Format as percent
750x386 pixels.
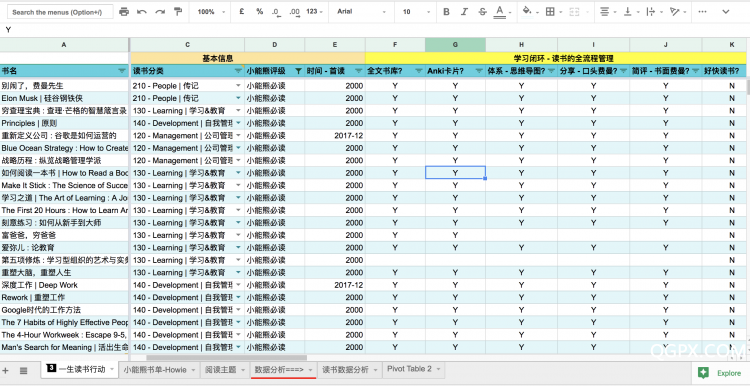pyautogui.click(x=259, y=12)
